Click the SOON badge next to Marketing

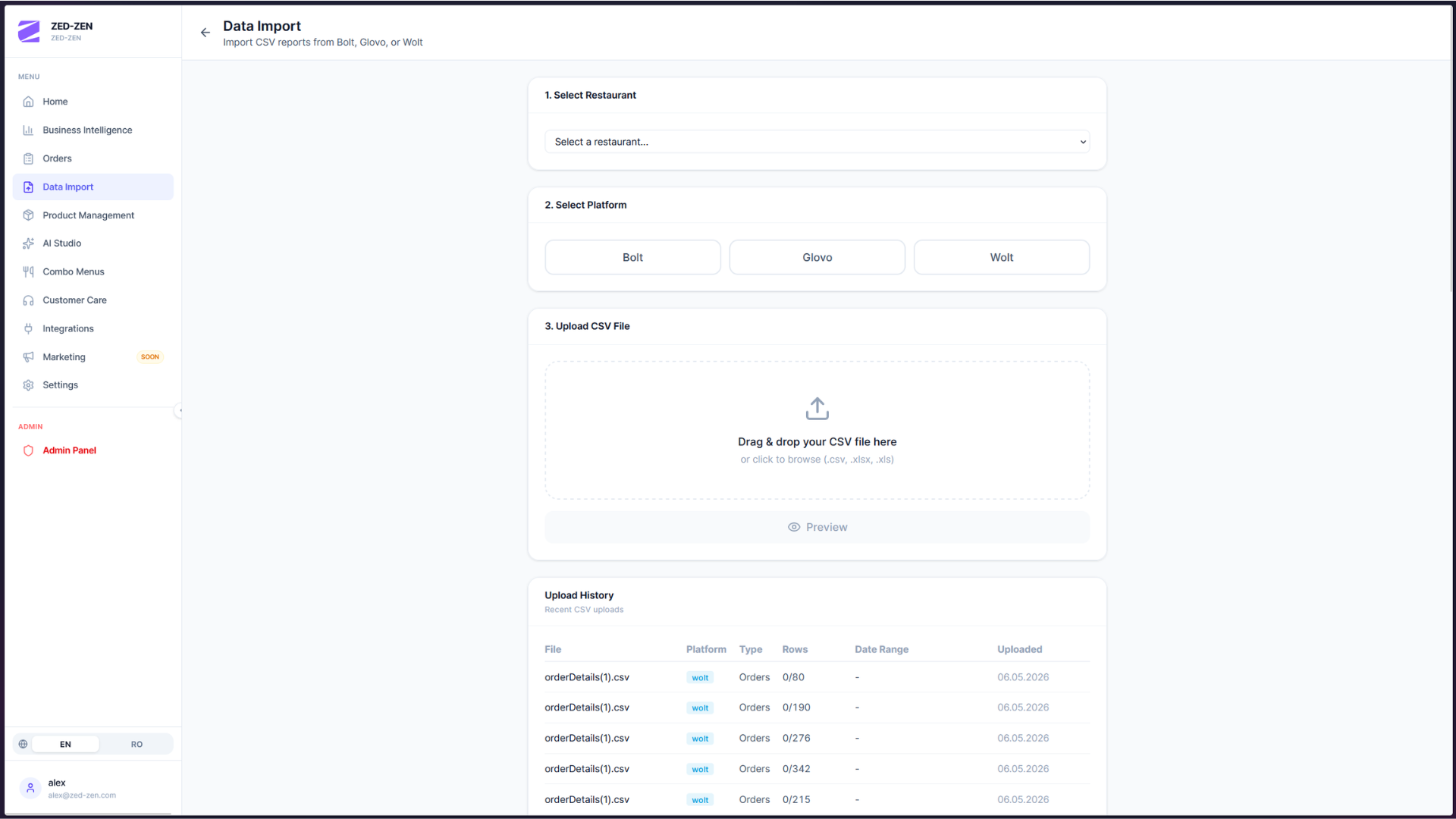pos(150,357)
